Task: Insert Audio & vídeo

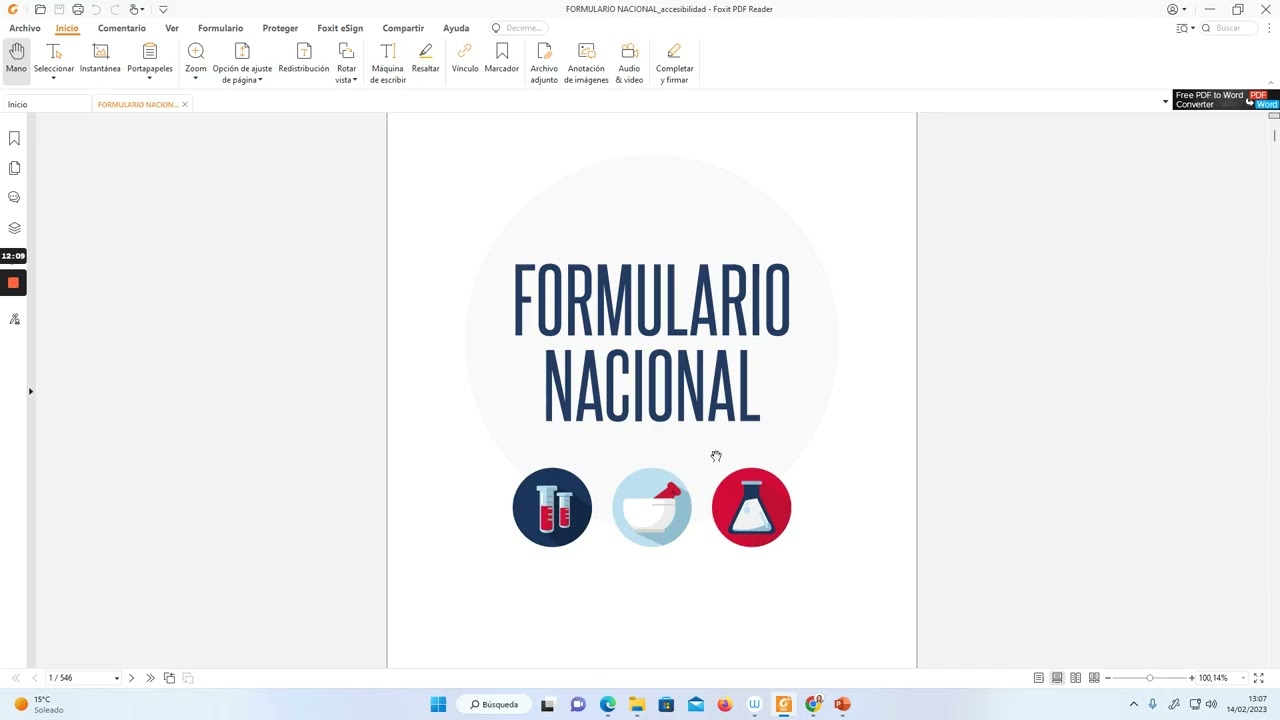Action: tap(629, 63)
